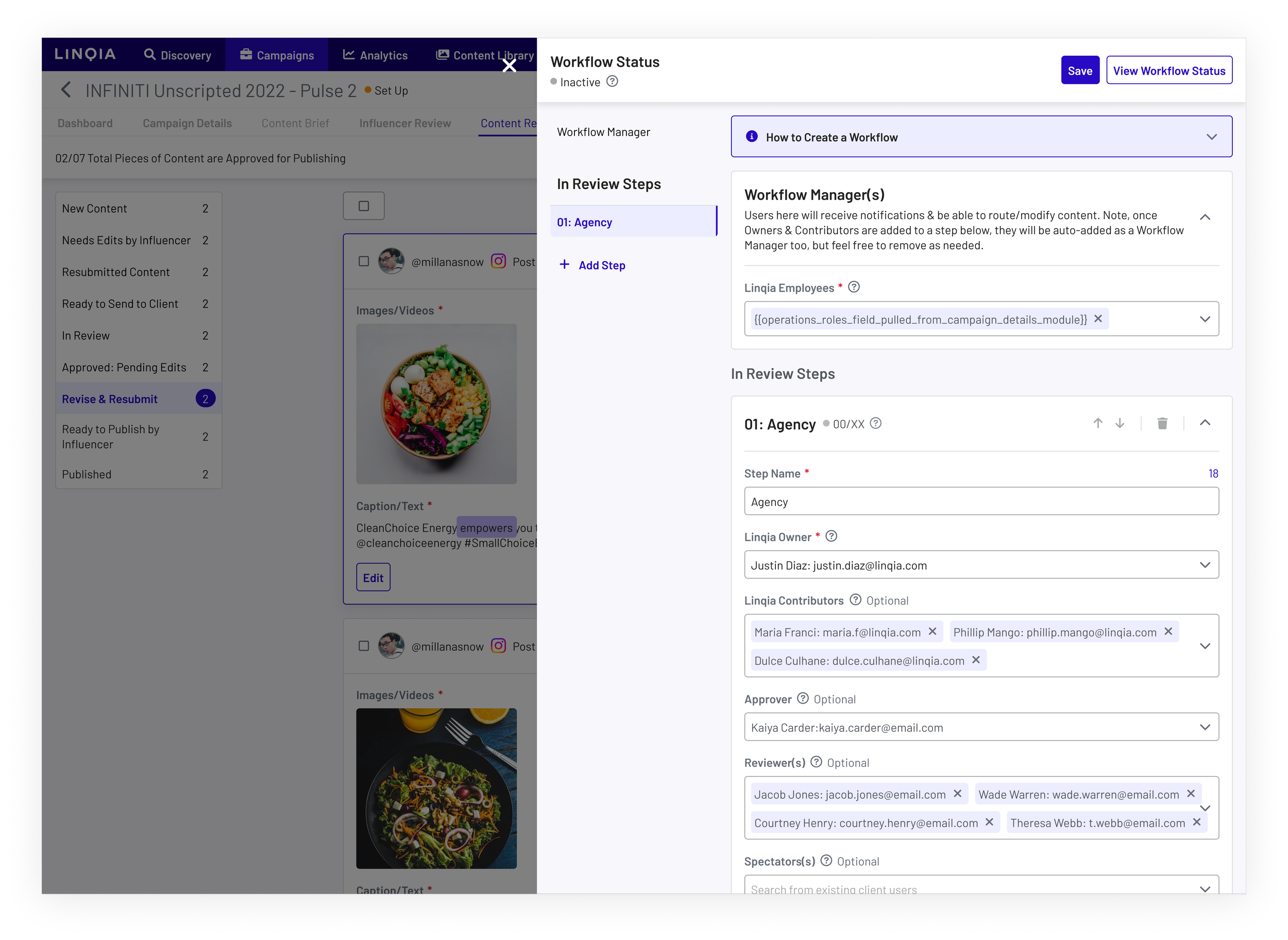
Task: Click View Workflow Status button
Action: [x=1168, y=71]
